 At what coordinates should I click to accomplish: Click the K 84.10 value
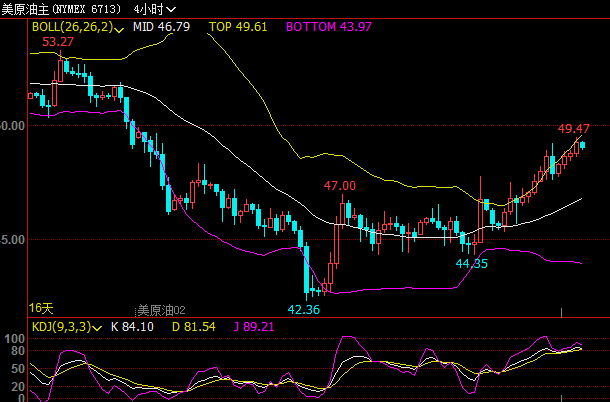pos(132,327)
